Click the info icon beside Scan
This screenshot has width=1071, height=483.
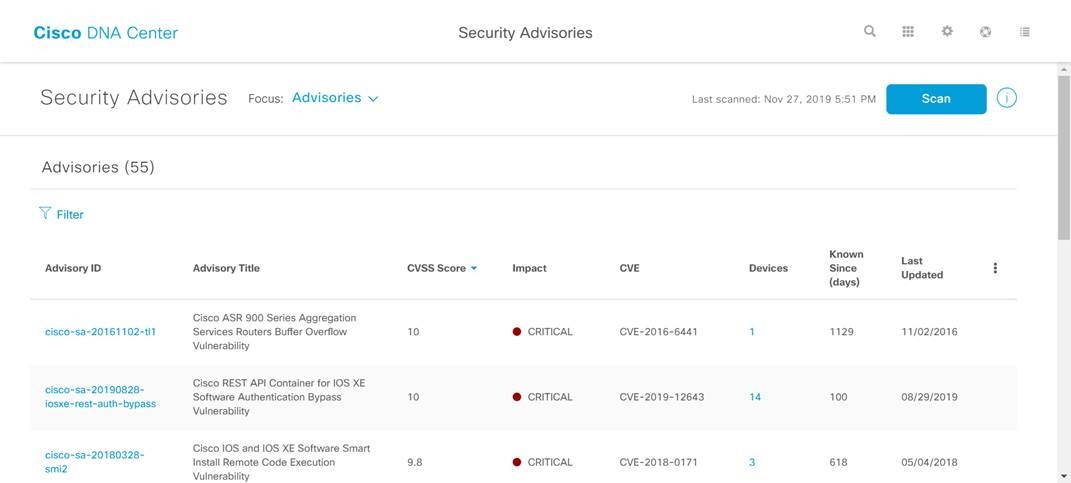point(1007,98)
